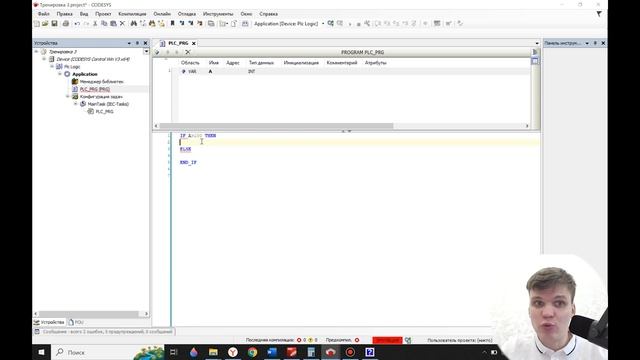Open the Проект menu
Screen dimensions: 640x360
coord(103,14)
